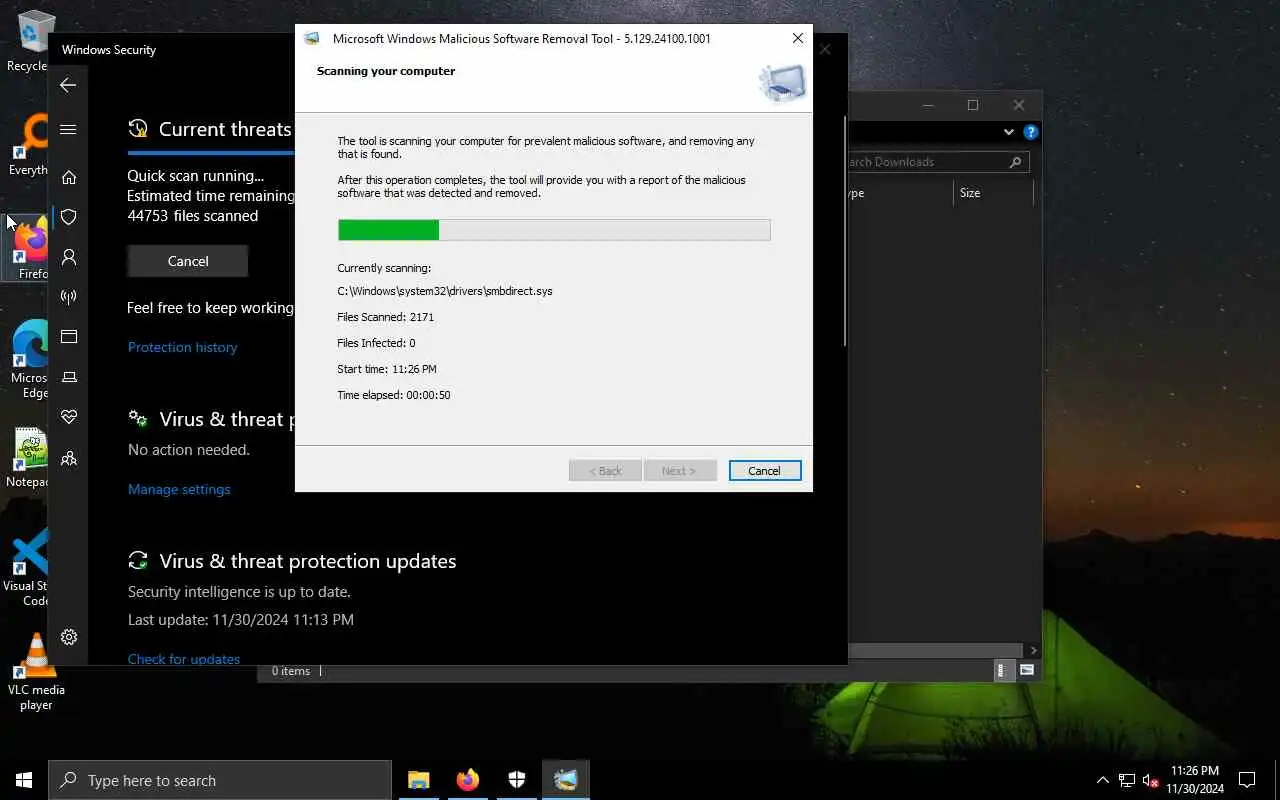Switch Explorer to details view icon
Image resolution: width=1280 pixels, height=800 pixels.
pos(1003,671)
